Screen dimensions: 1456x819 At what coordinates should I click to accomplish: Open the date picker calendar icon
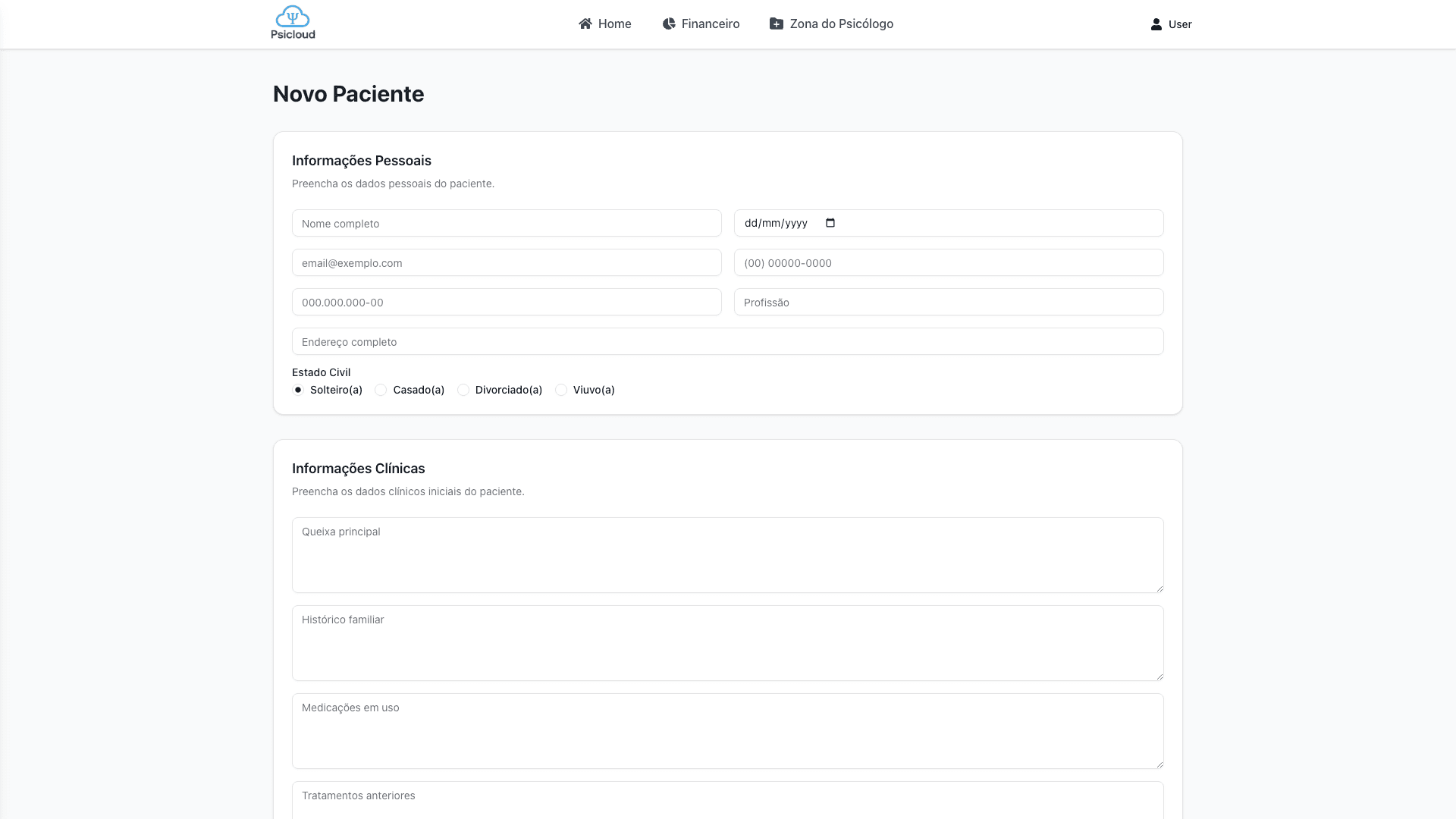[830, 223]
